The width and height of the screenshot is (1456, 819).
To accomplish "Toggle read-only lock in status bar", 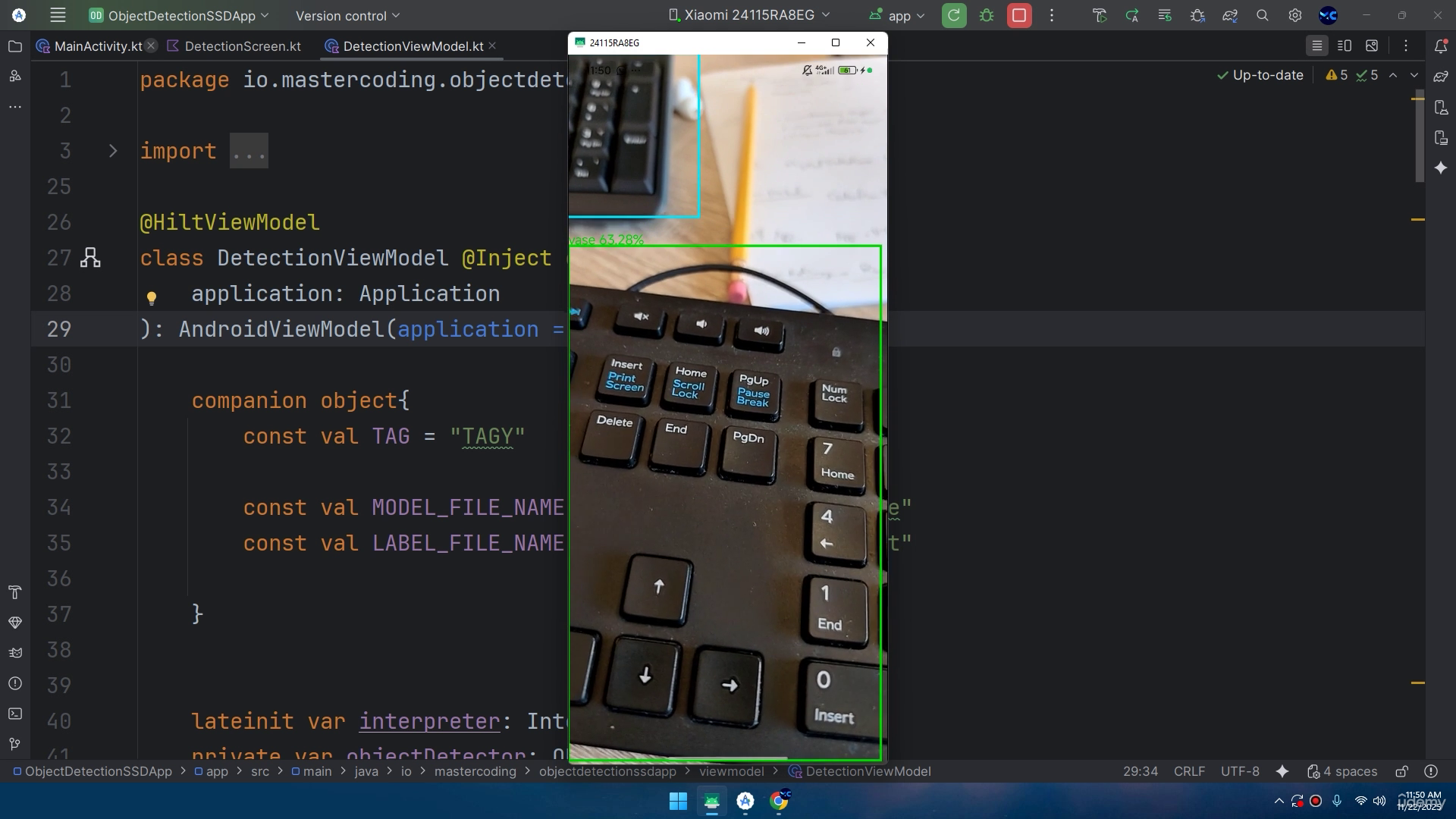I will [x=1402, y=771].
